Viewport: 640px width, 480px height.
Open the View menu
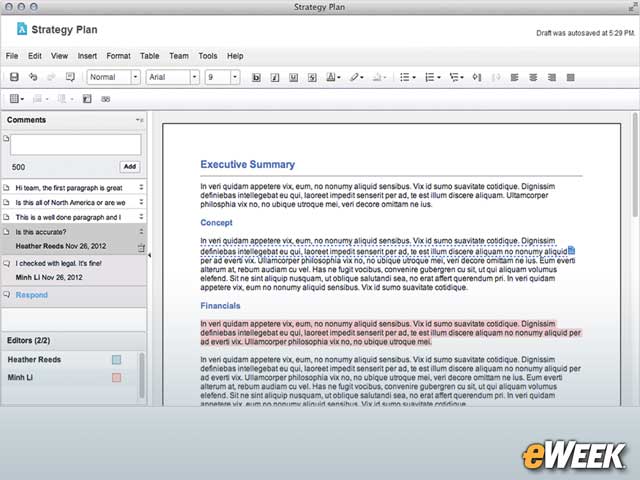pos(59,56)
